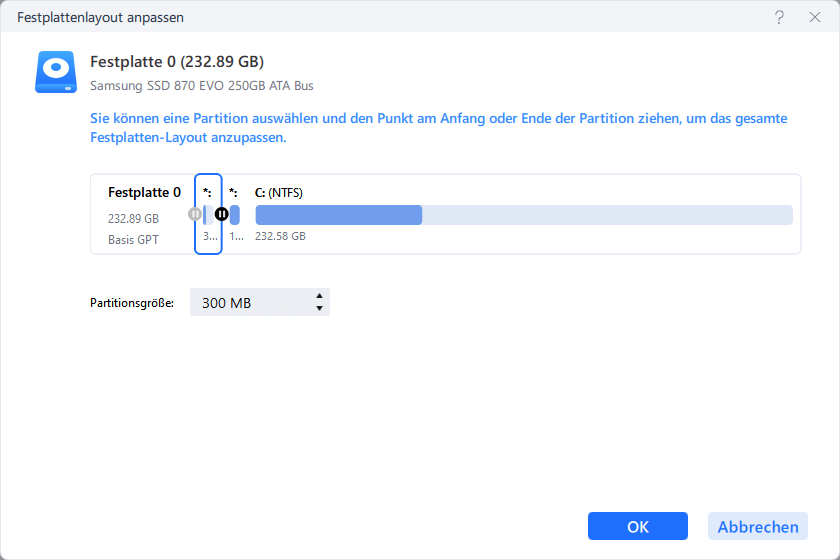Viewport: 840px width, 560px height.
Task: Click the C: (NTFS) partition label
Action: (x=279, y=192)
